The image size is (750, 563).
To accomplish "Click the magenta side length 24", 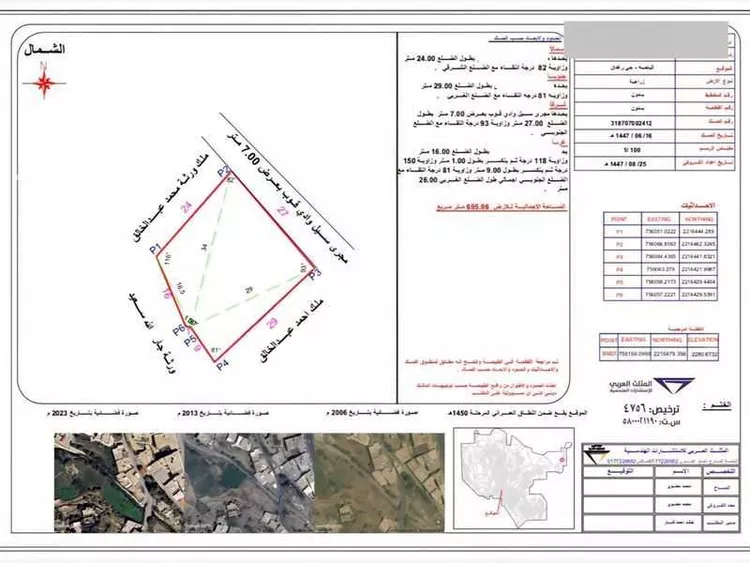I will (187, 207).
